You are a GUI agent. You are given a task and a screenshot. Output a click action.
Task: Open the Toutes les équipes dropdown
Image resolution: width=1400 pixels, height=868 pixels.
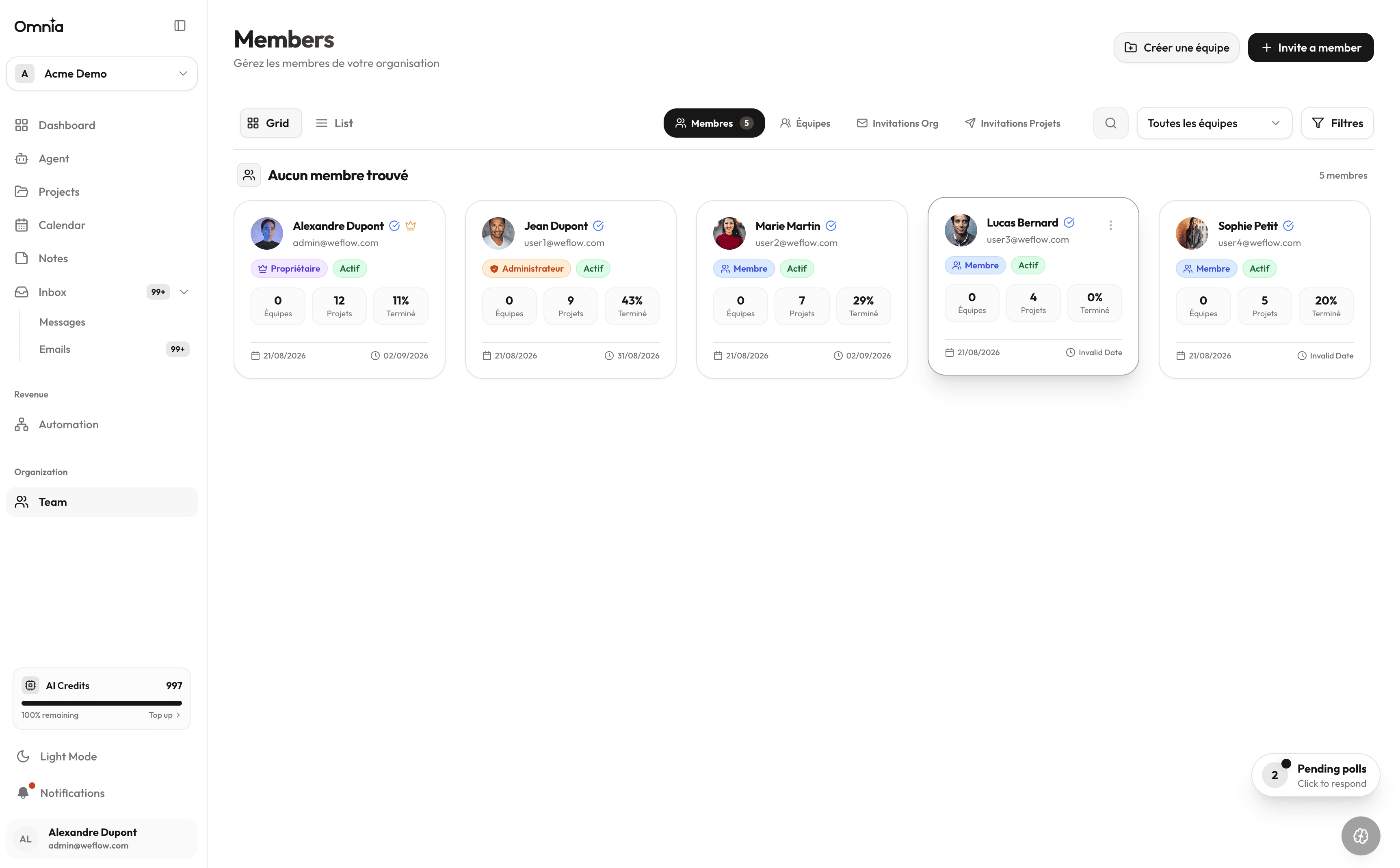1214,123
